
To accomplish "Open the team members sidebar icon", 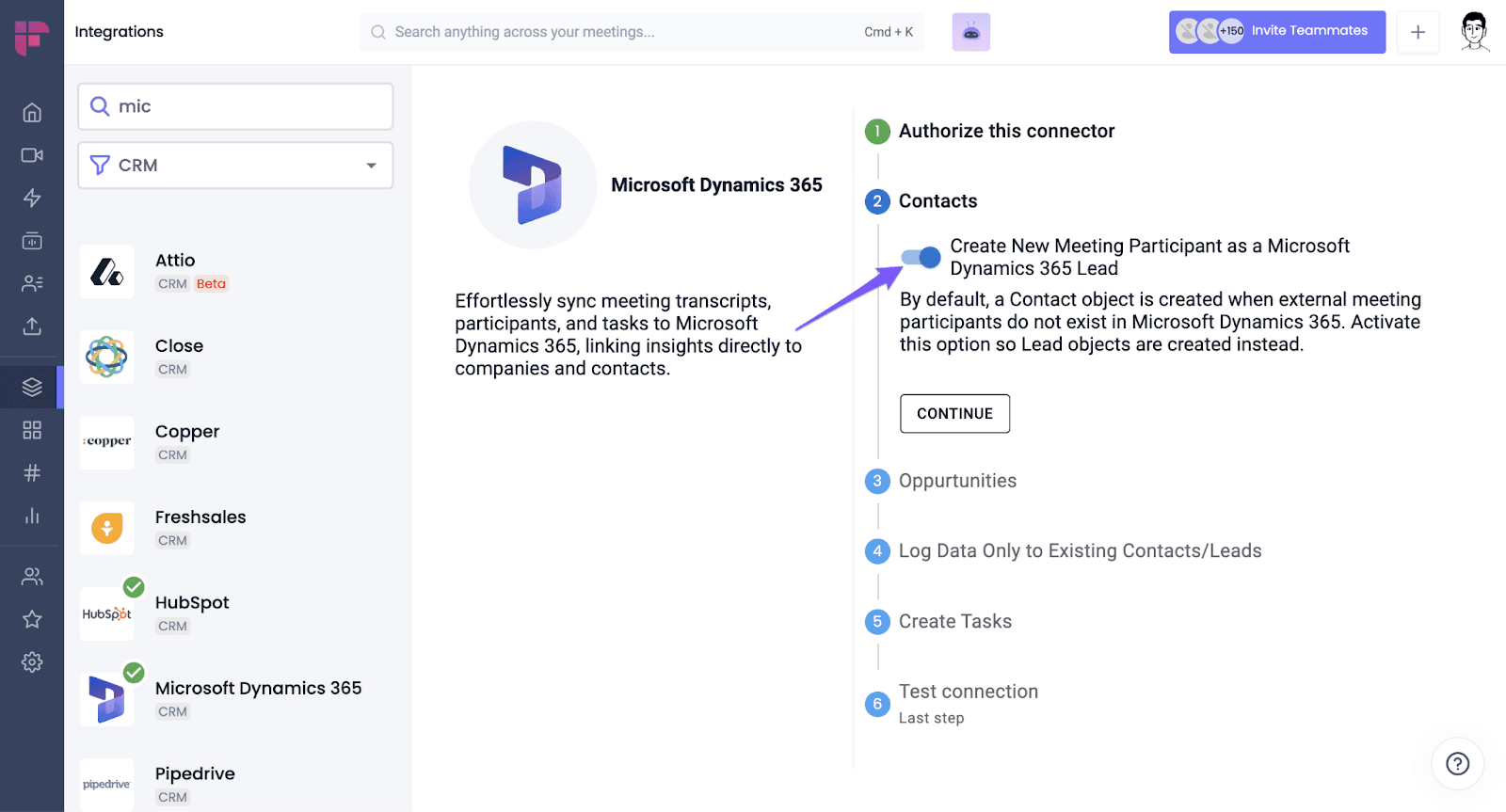I will [x=32, y=576].
